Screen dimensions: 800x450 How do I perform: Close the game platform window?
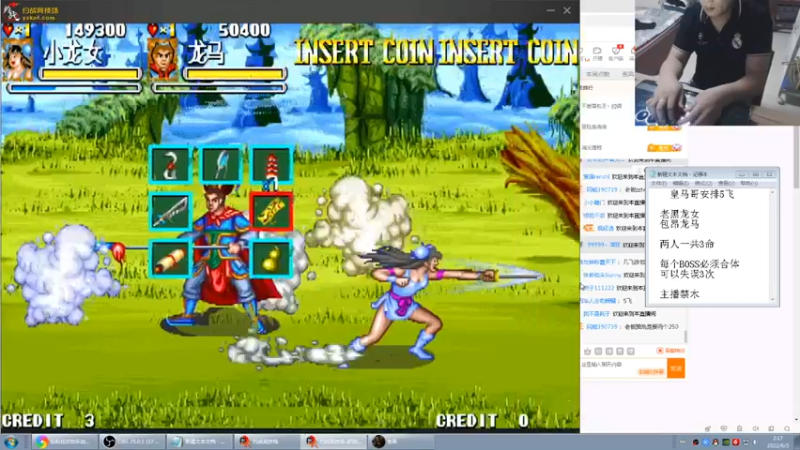point(567,10)
